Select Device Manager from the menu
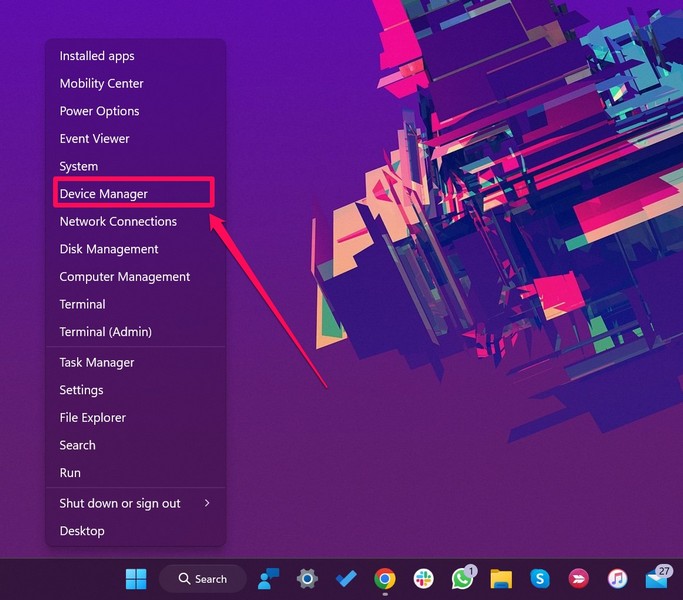This screenshot has width=683, height=600. click(x=104, y=194)
